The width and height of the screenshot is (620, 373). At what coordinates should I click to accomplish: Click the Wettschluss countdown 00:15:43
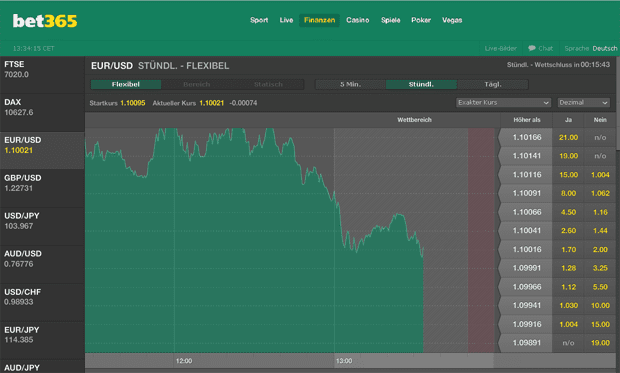pos(595,64)
